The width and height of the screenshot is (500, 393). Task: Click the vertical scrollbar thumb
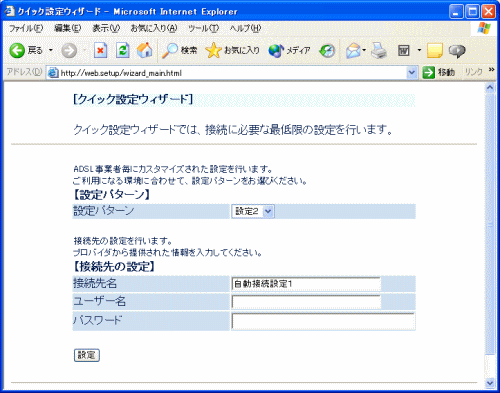click(x=490, y=224)
